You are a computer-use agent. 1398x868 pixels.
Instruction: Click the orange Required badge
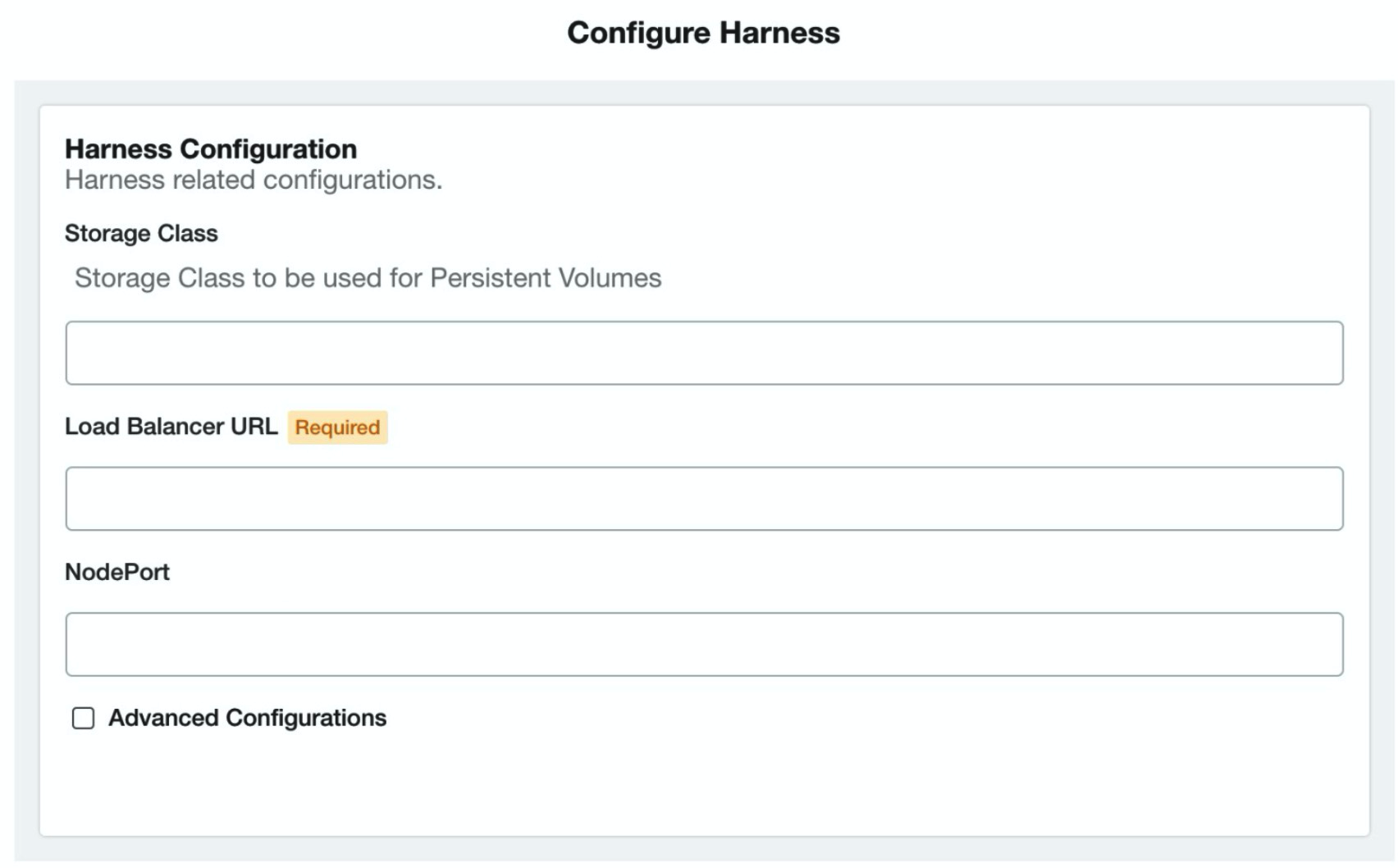[337, 427]
